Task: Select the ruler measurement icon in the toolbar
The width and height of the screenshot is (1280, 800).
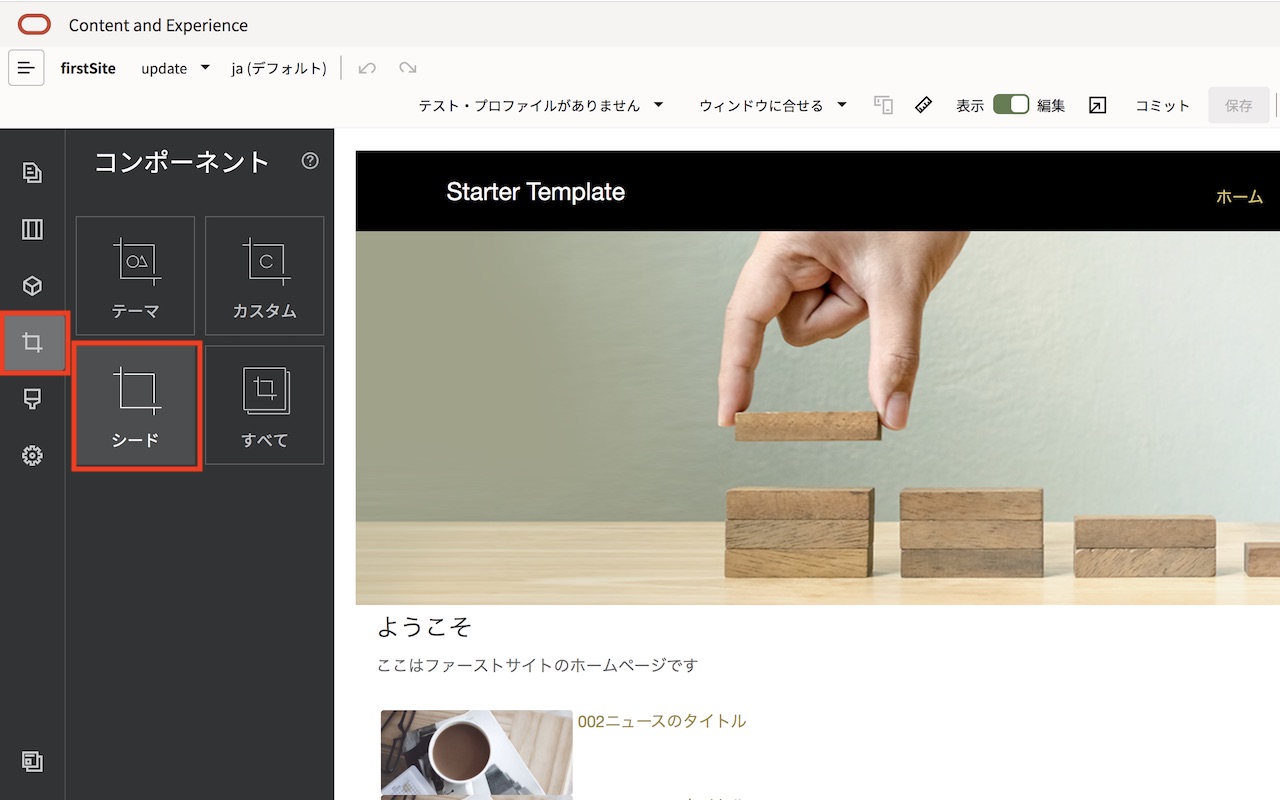Action: (923, 104)
